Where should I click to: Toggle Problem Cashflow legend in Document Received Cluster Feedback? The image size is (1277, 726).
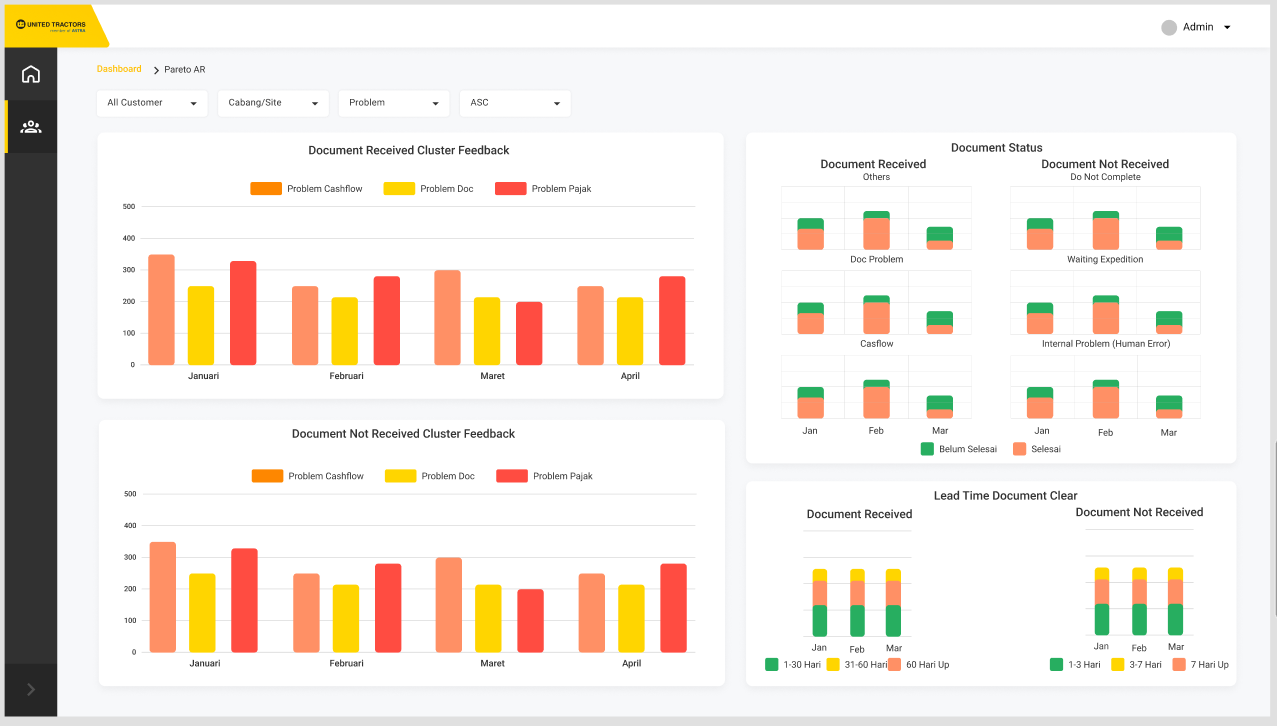[x=306, y=189]
